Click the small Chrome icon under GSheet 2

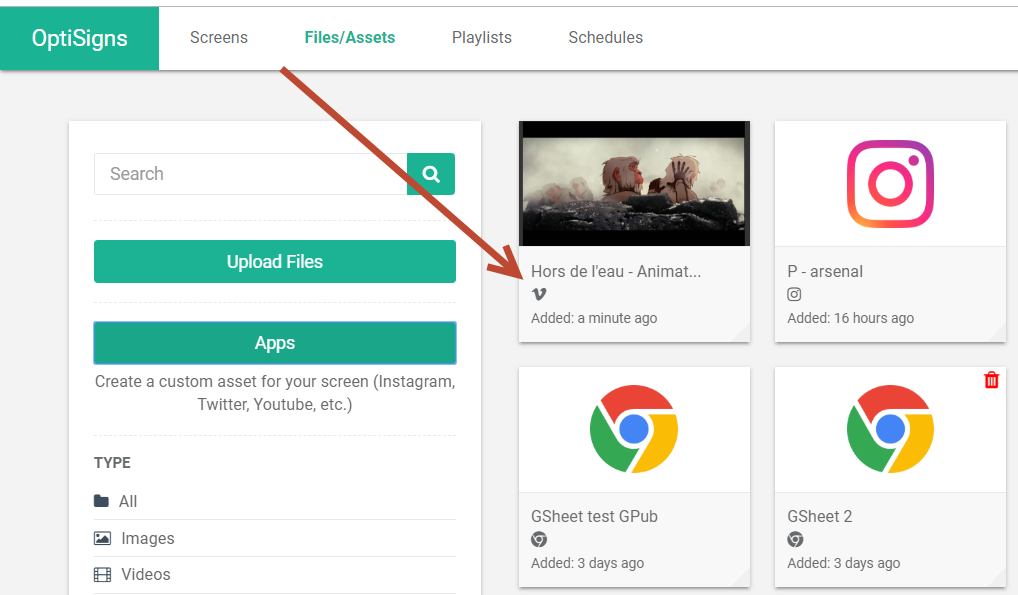coord(795,539)
